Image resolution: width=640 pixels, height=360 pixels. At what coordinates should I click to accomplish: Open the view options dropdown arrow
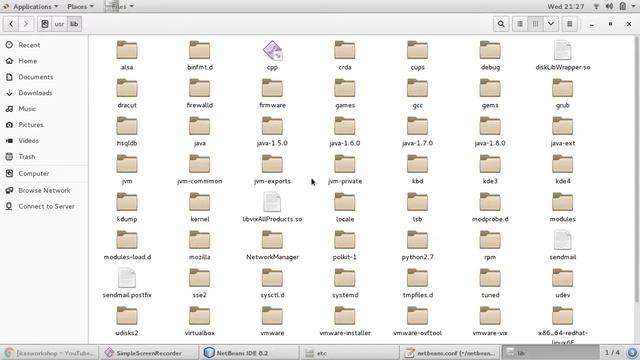pos(551,24)
